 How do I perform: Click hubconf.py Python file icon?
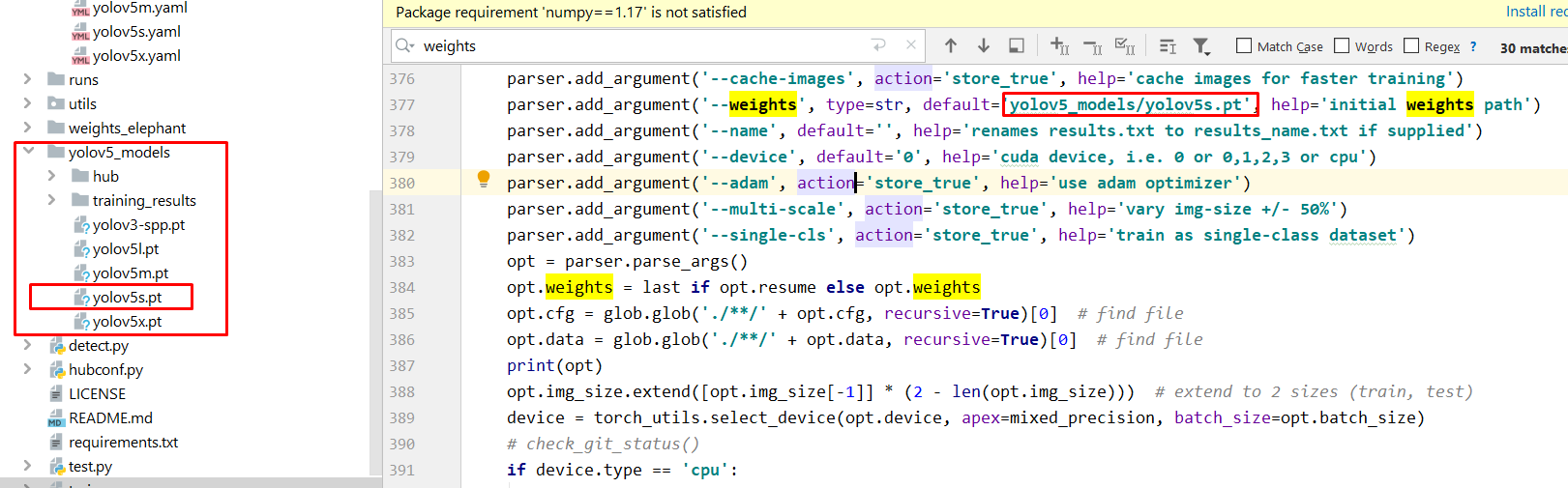click(x=57, y=370)
